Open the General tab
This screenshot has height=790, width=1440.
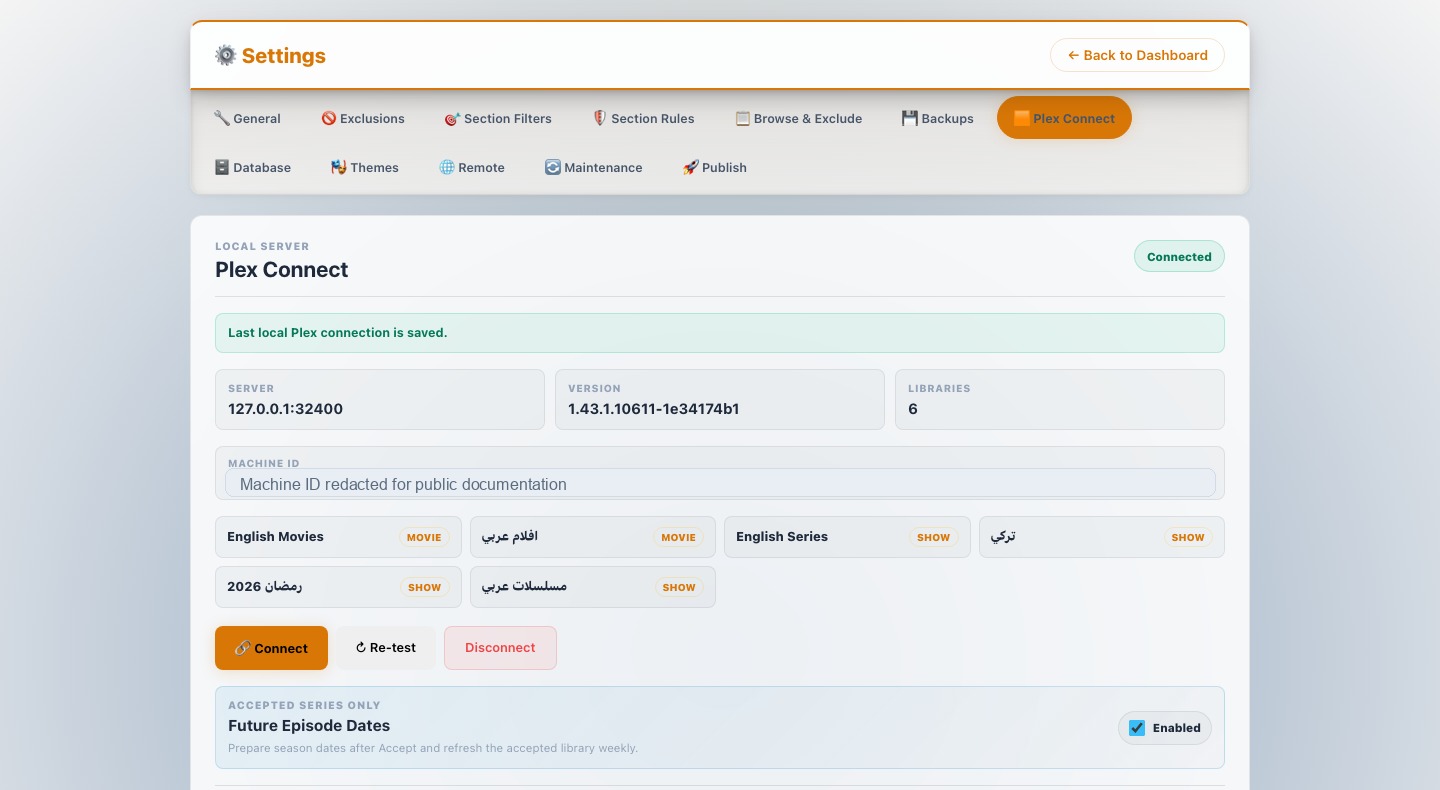pos(247,118)
